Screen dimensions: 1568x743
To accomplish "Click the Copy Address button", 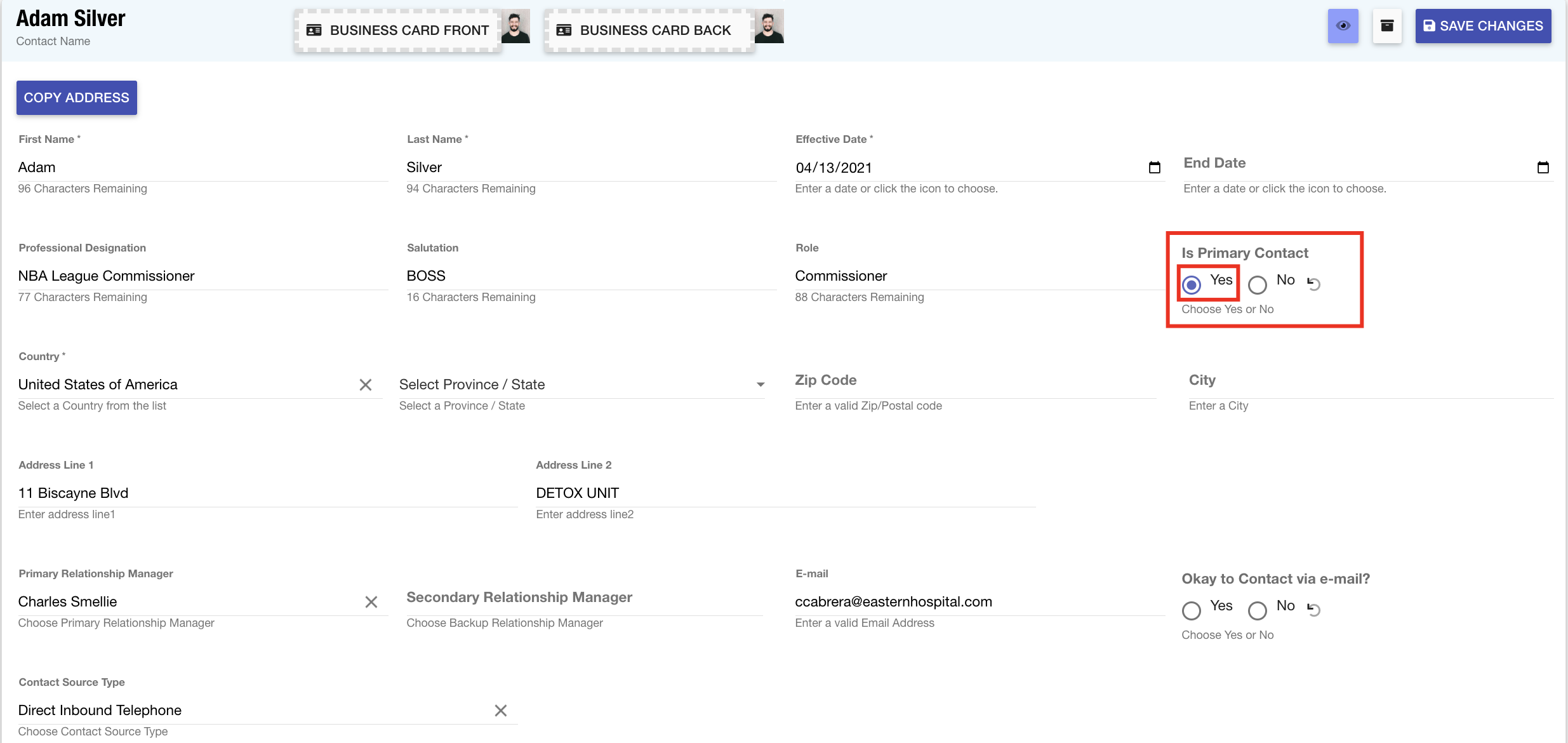I will click(x=76, y=98).
